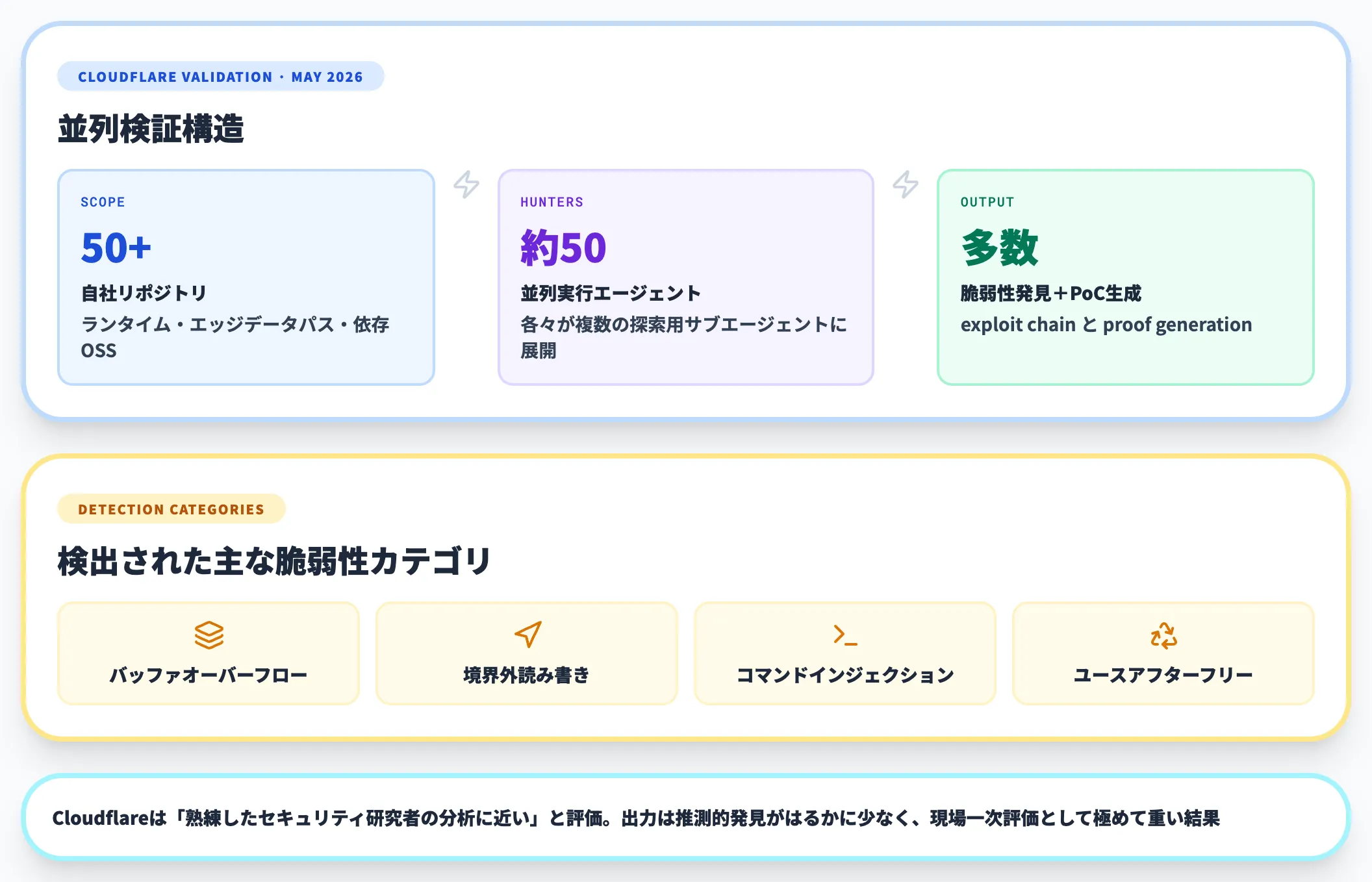This screenshot has width=1372, height=882.
Task: Click the 多数 figure in the Output card
Action: click(1000, 247)
